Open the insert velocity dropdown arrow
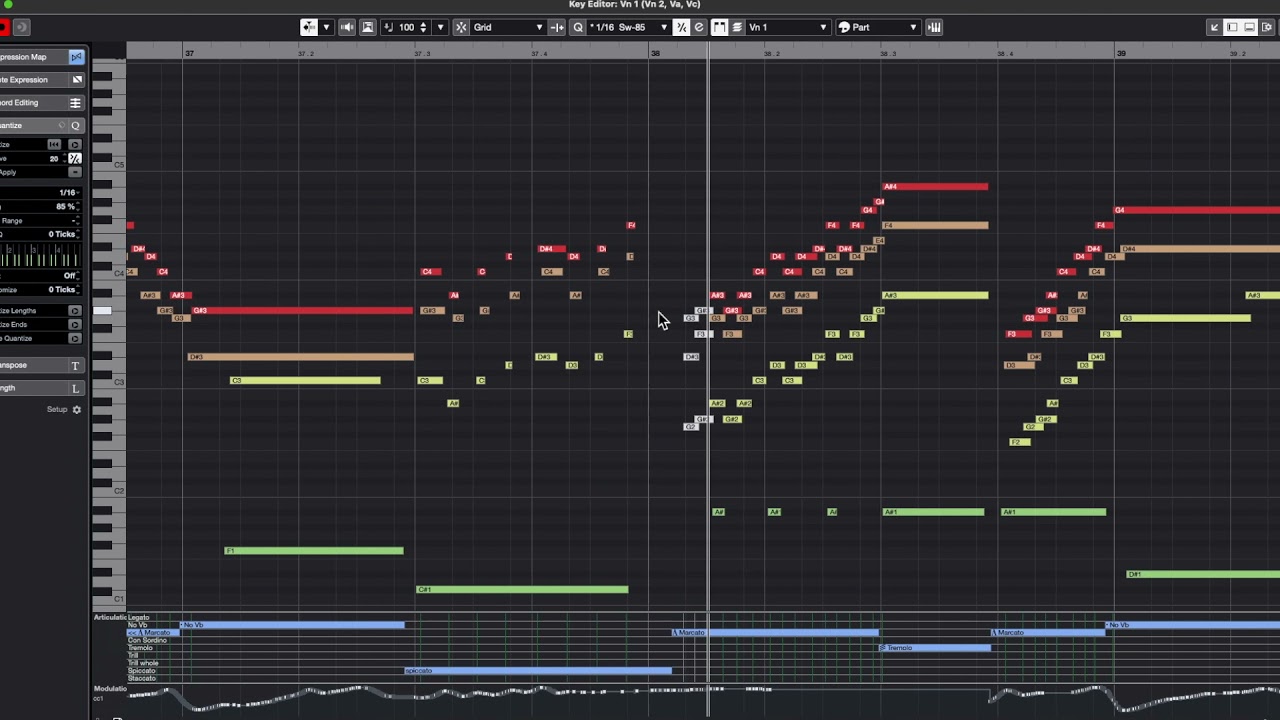 tap(440, 27)
